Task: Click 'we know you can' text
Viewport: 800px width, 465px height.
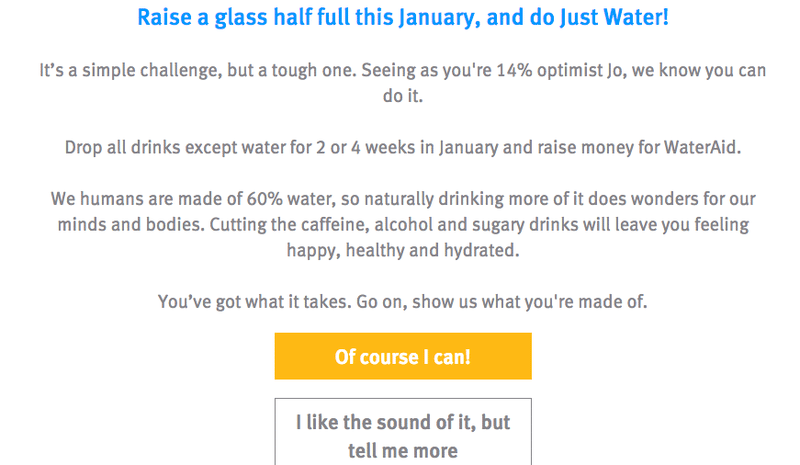Action: [x=695, y=72]
